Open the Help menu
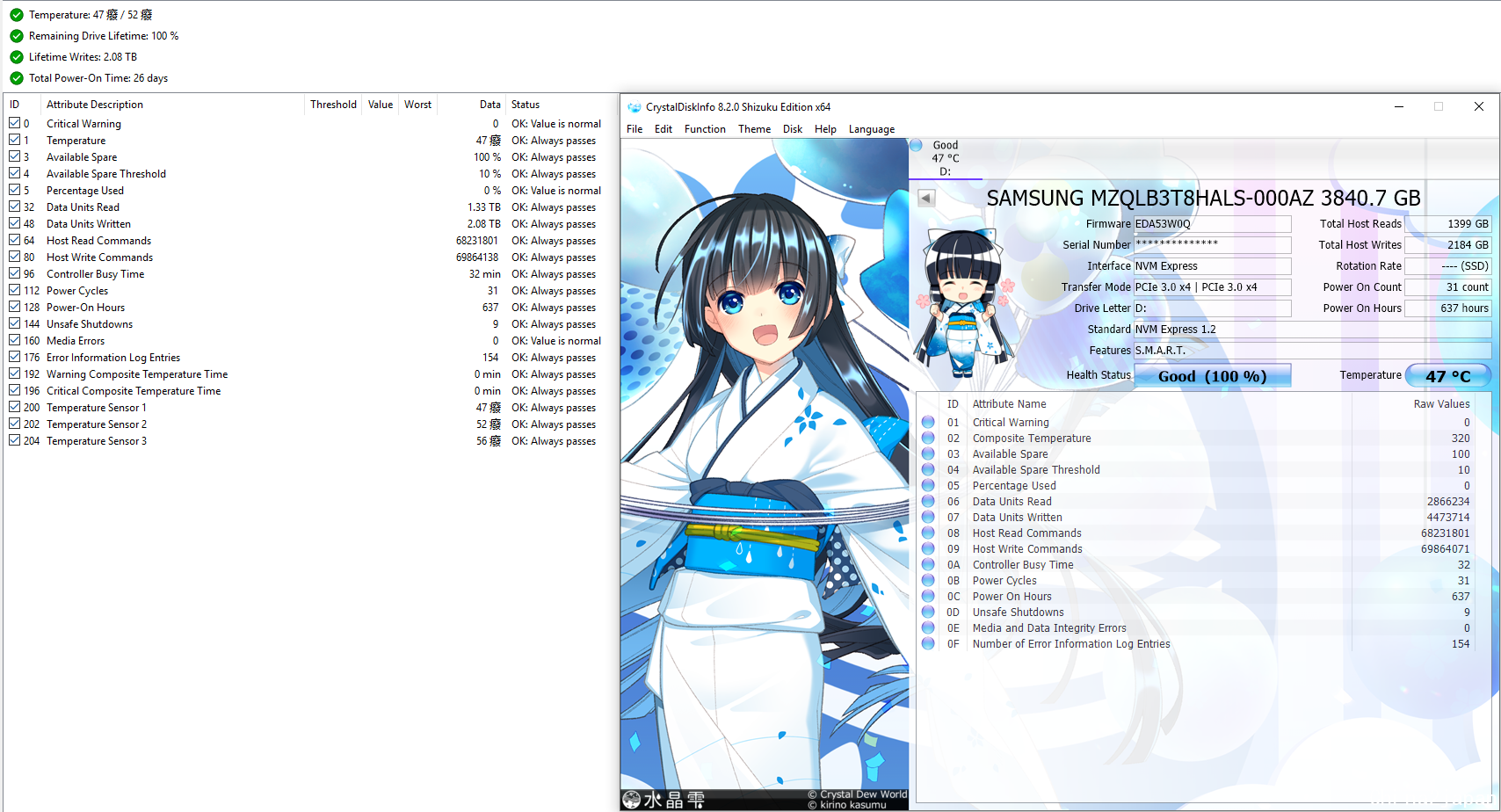This screenshot has height=812, width=1501. click(x=825, y=129)
